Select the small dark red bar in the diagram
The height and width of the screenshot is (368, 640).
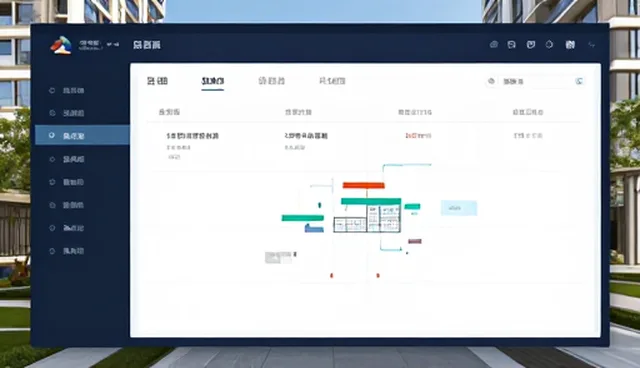point(415,241)
